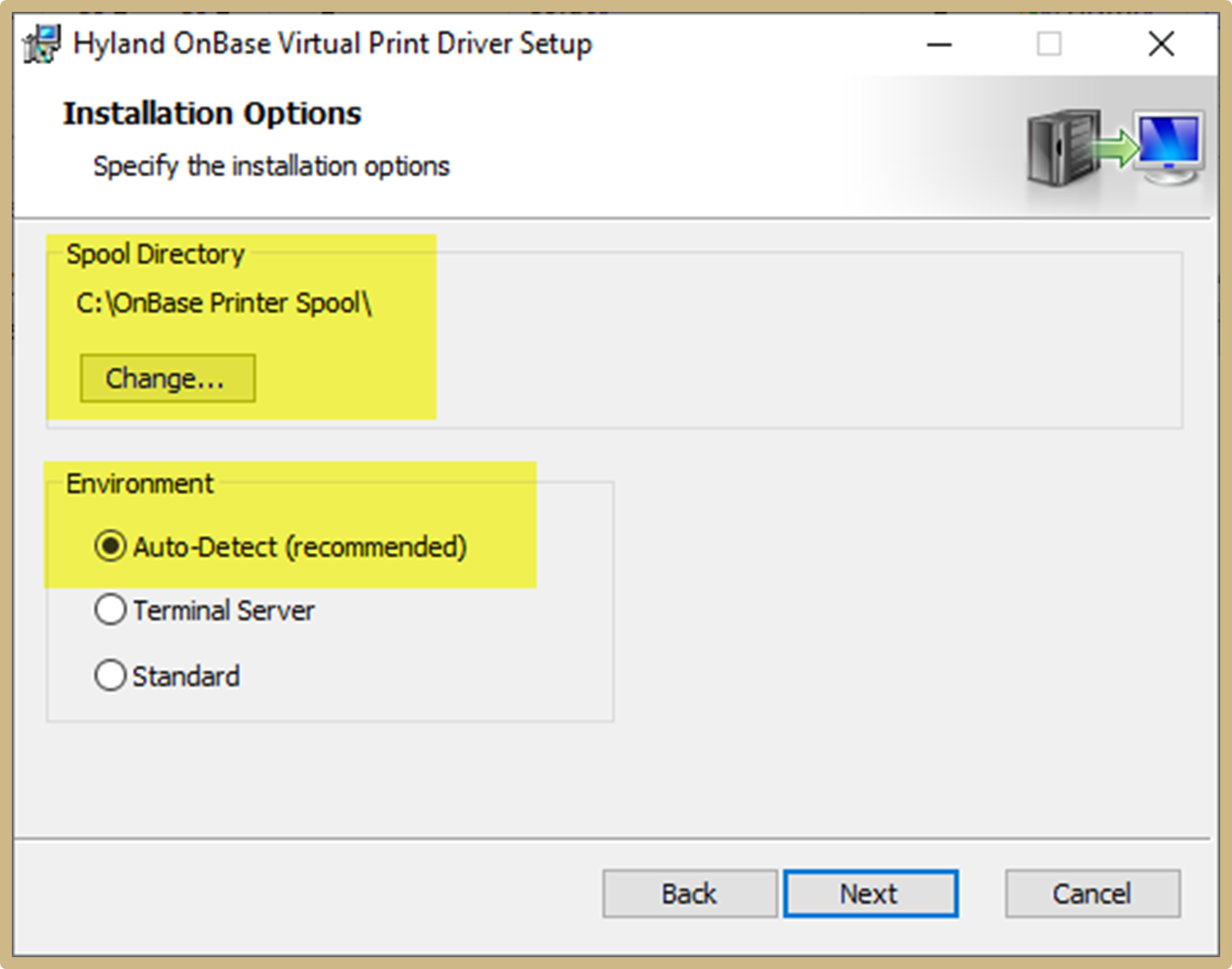1232x969 pixels.
Task: Select the Auto-Detect (recommended) environment option
Action: [111, 547]
